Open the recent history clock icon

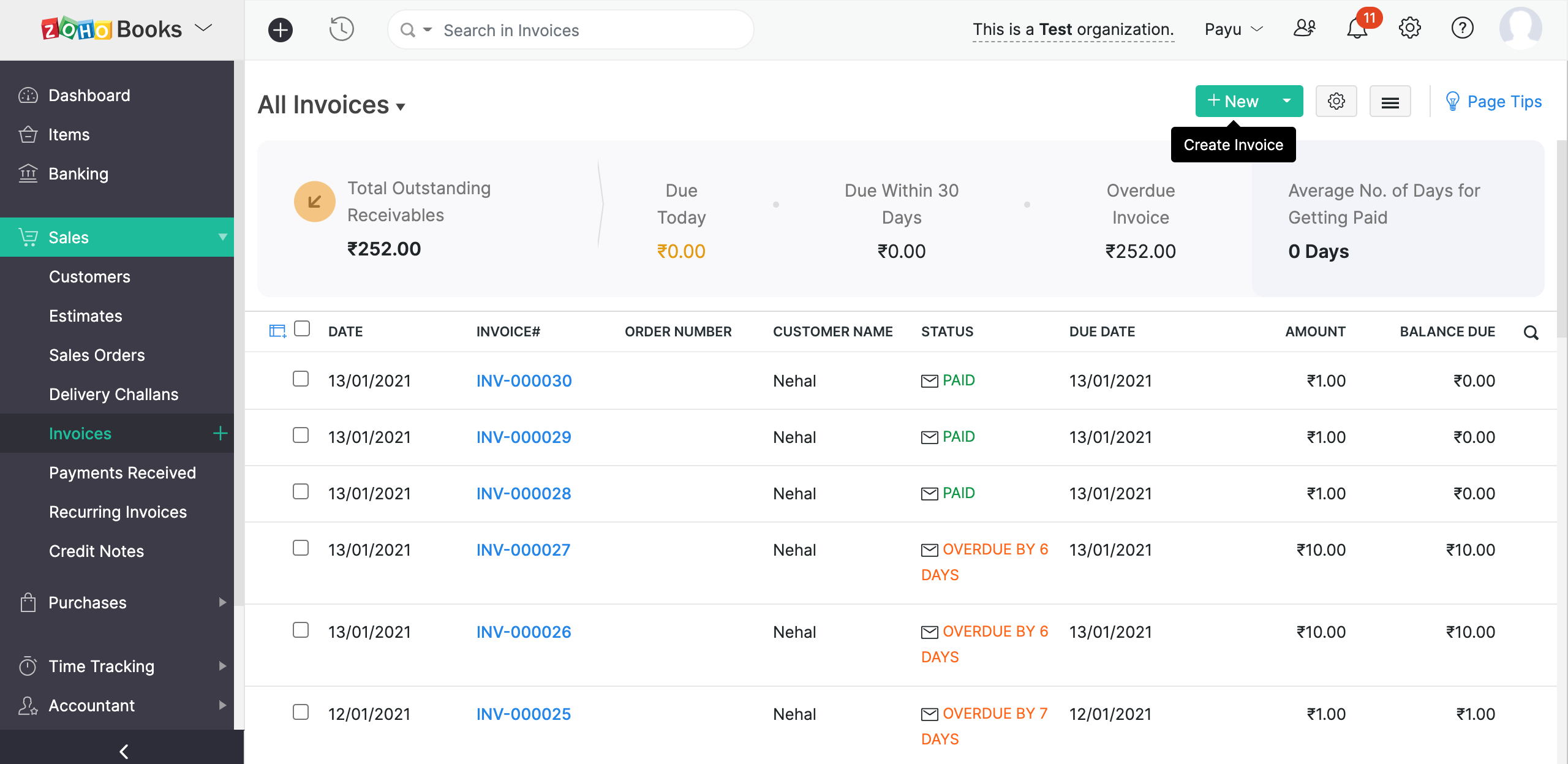click(341, 29)
